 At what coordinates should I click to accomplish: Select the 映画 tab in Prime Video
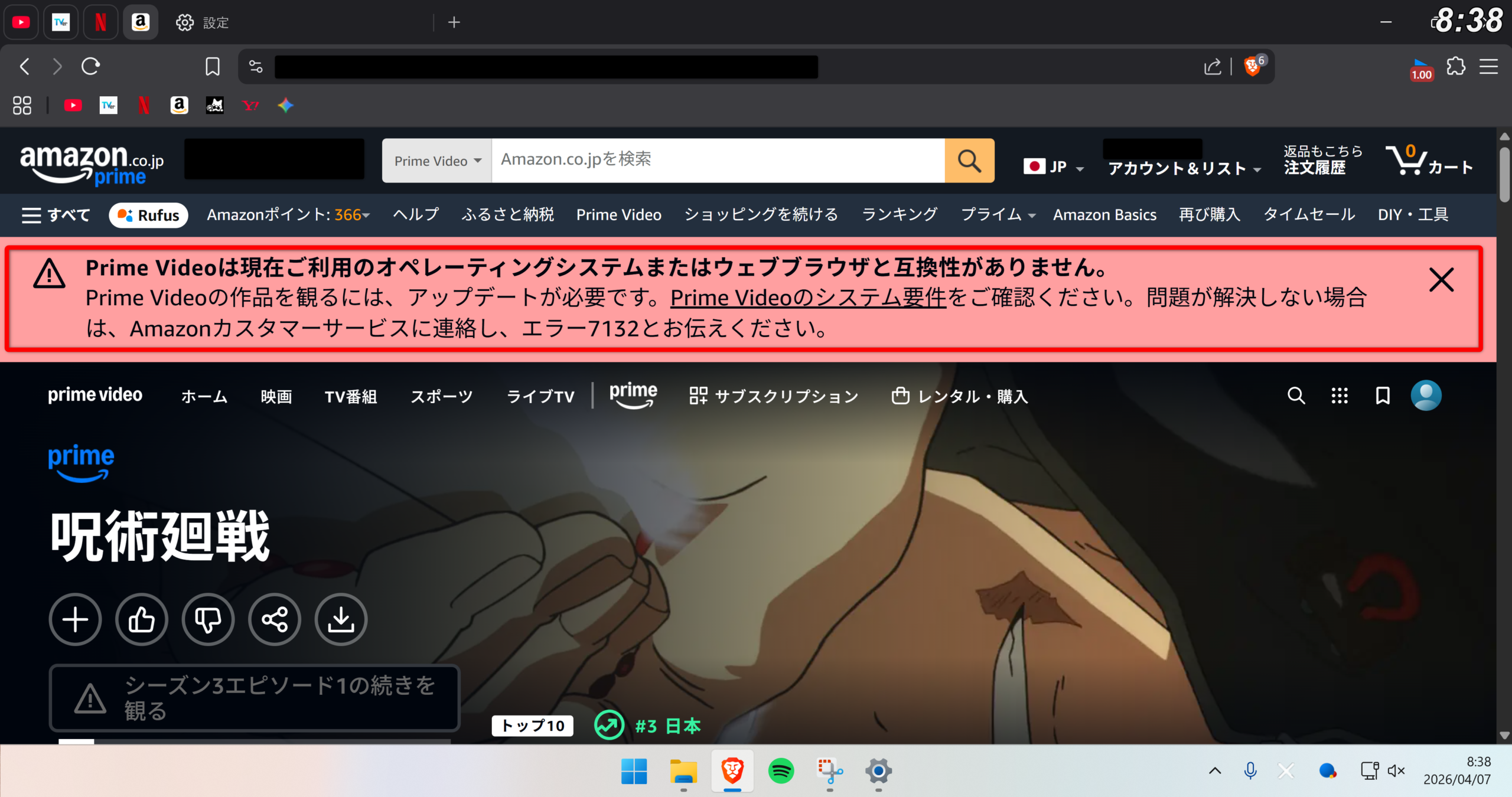click(x=276, y=397)
